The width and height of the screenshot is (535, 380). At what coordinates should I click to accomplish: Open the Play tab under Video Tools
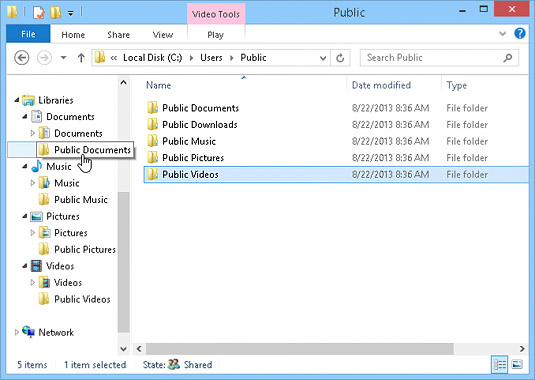[215, 35]
